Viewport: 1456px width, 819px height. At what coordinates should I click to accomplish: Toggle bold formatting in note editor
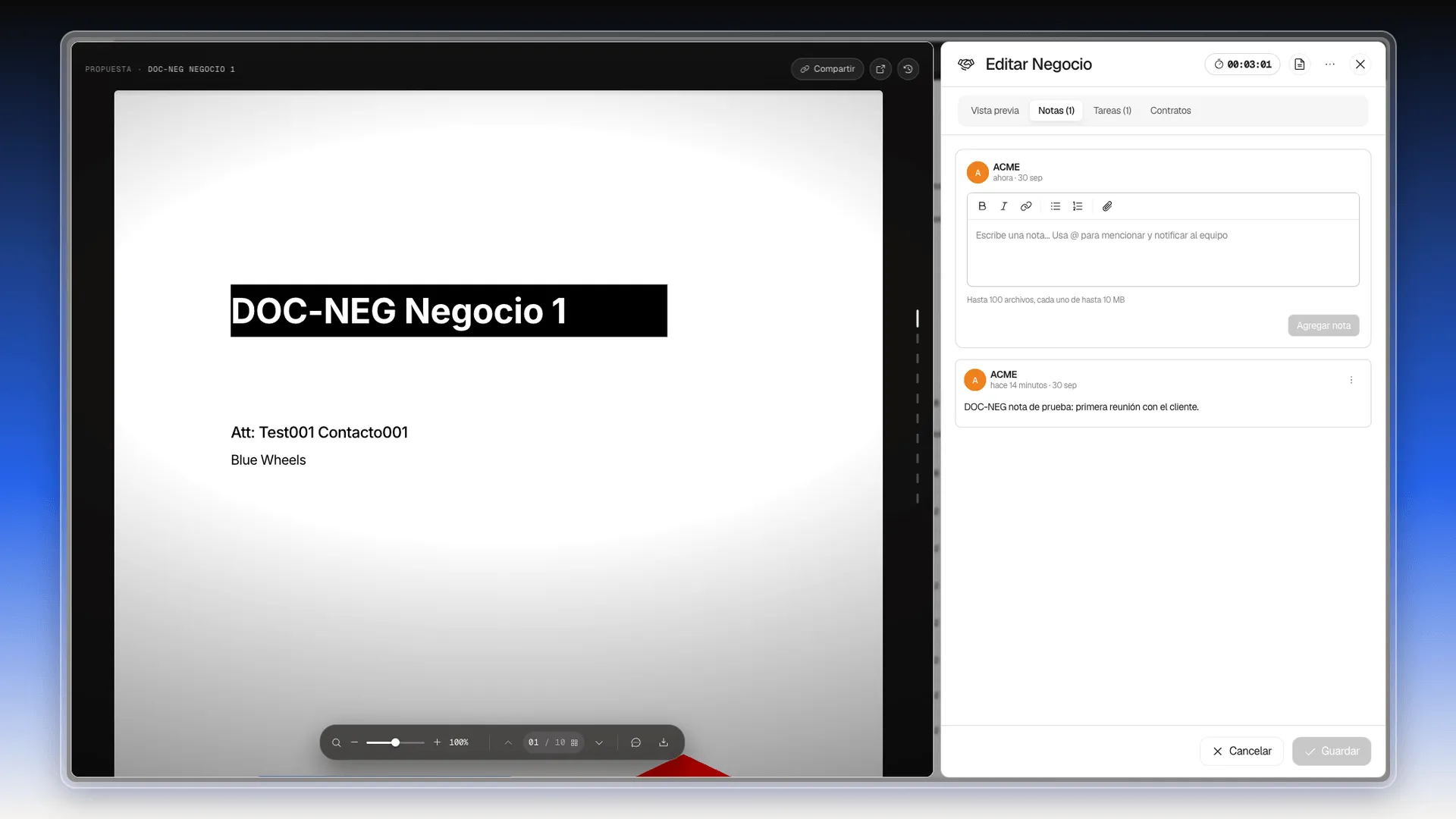[x=982, y=206]
